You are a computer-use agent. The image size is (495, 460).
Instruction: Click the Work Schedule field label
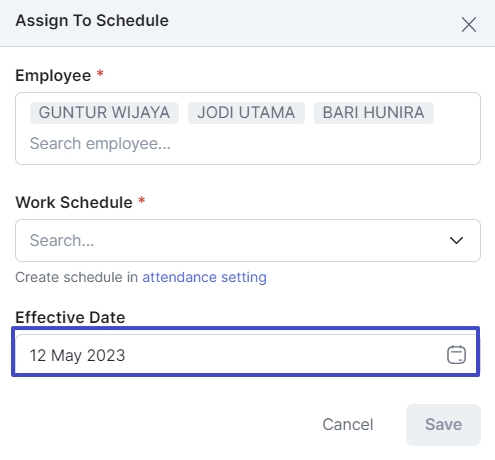click(x=74, y=202)
